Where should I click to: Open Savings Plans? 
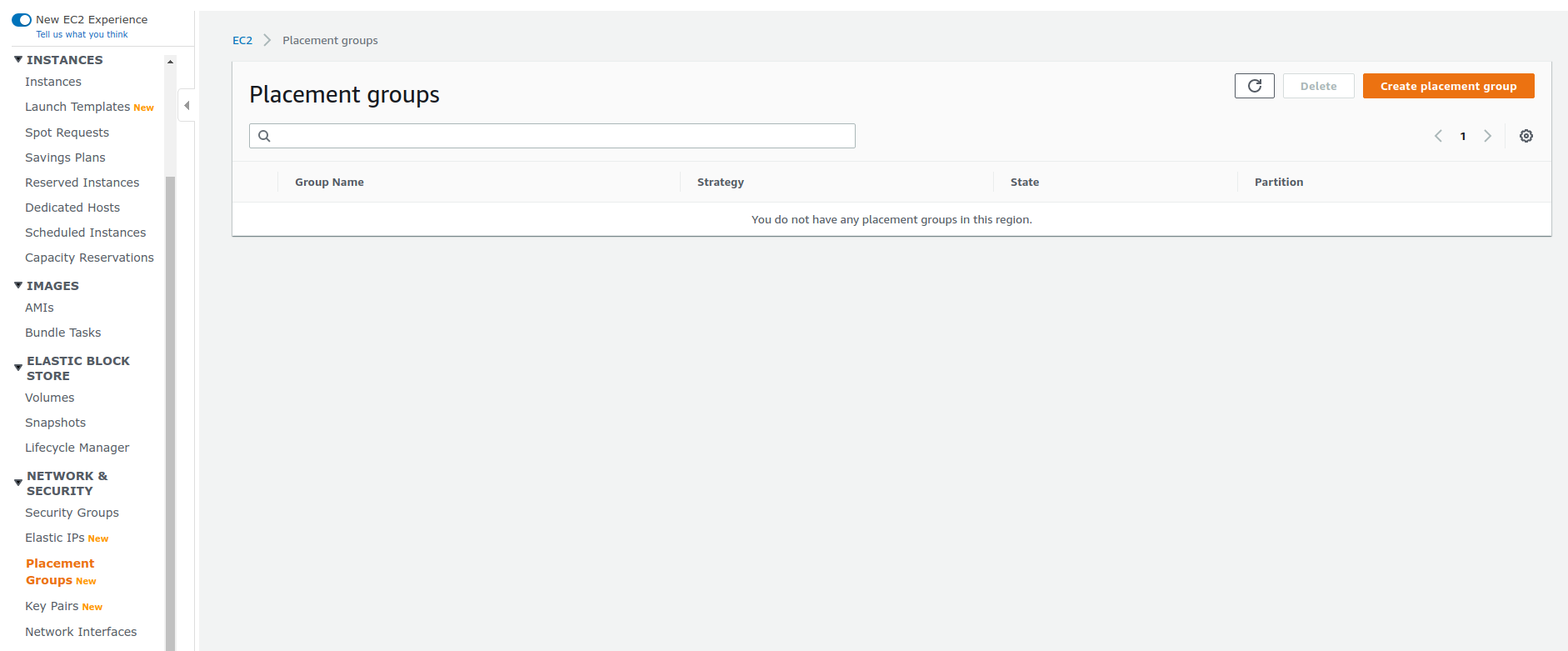point(65,158)
